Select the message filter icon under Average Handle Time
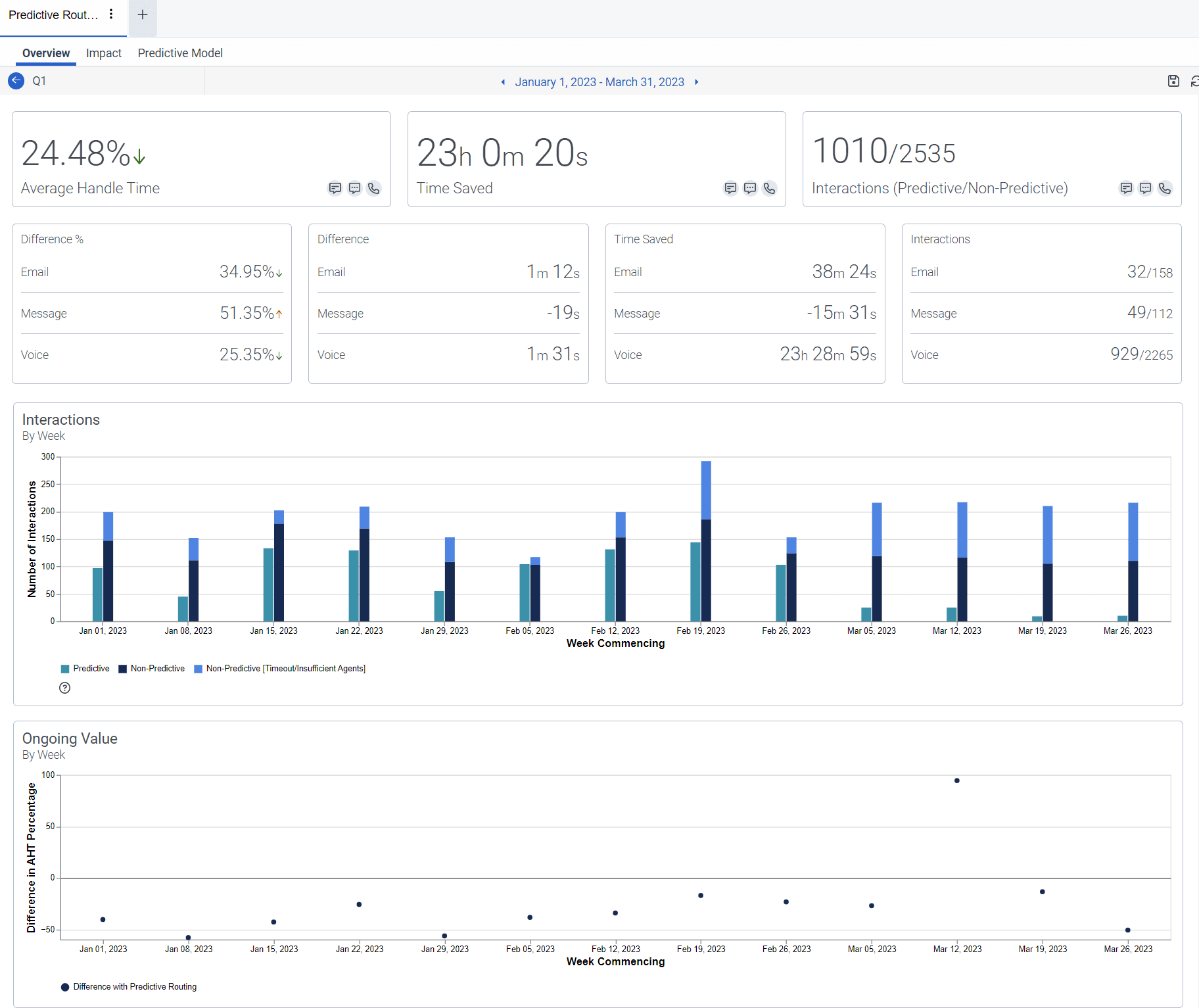This screenshot has width=1199, height=1008. [355, 189]
